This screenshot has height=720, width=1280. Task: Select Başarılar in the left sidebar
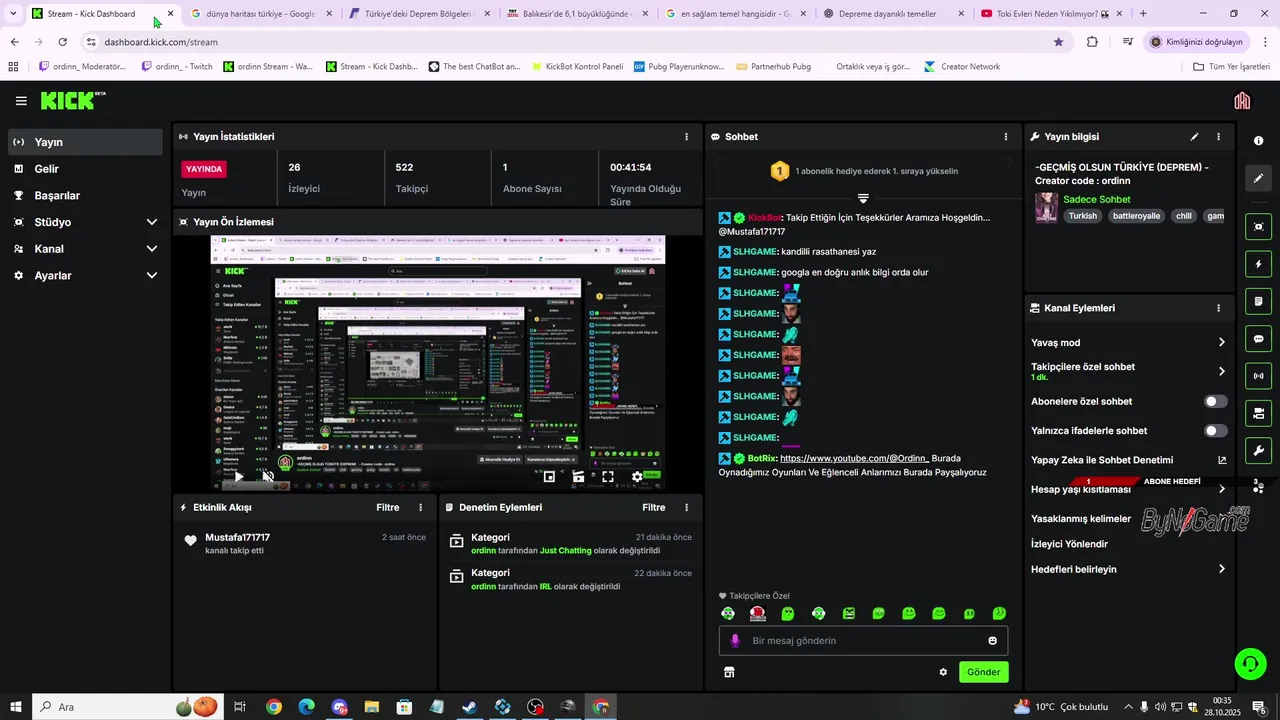coord(86,196)
